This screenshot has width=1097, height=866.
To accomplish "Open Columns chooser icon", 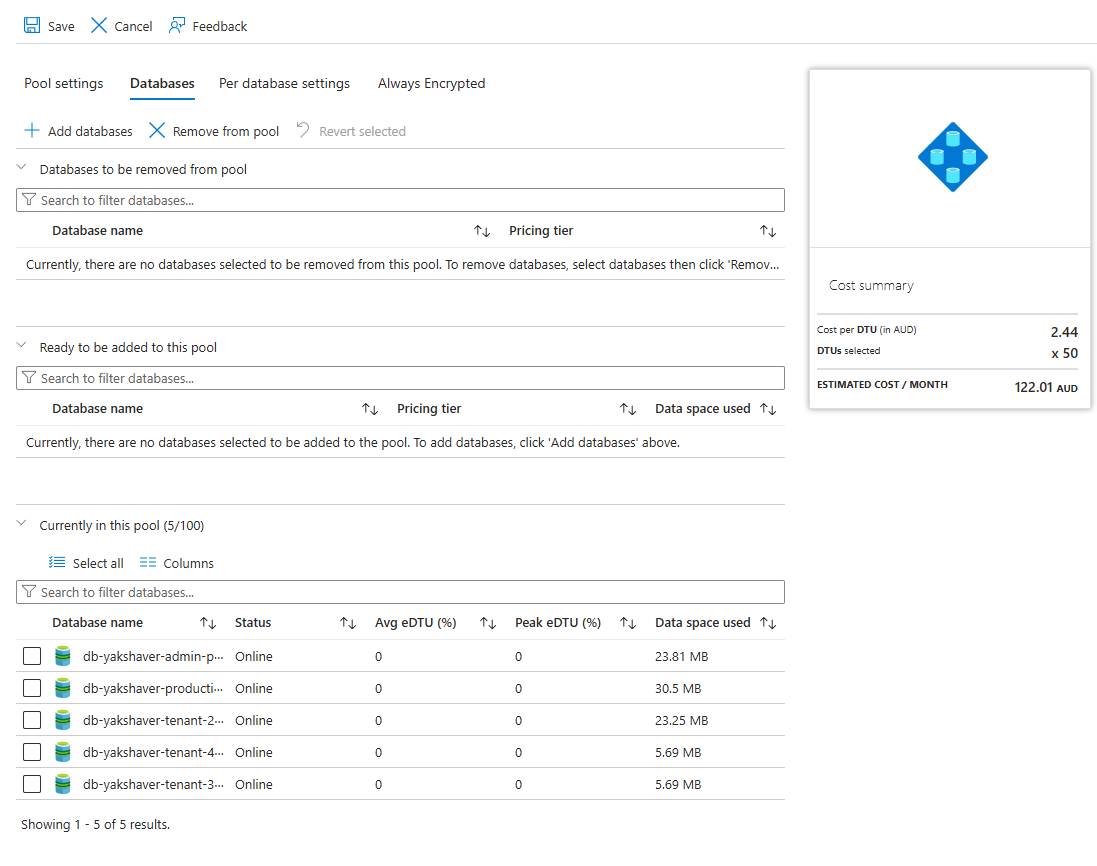I will [x=148, y=563].
